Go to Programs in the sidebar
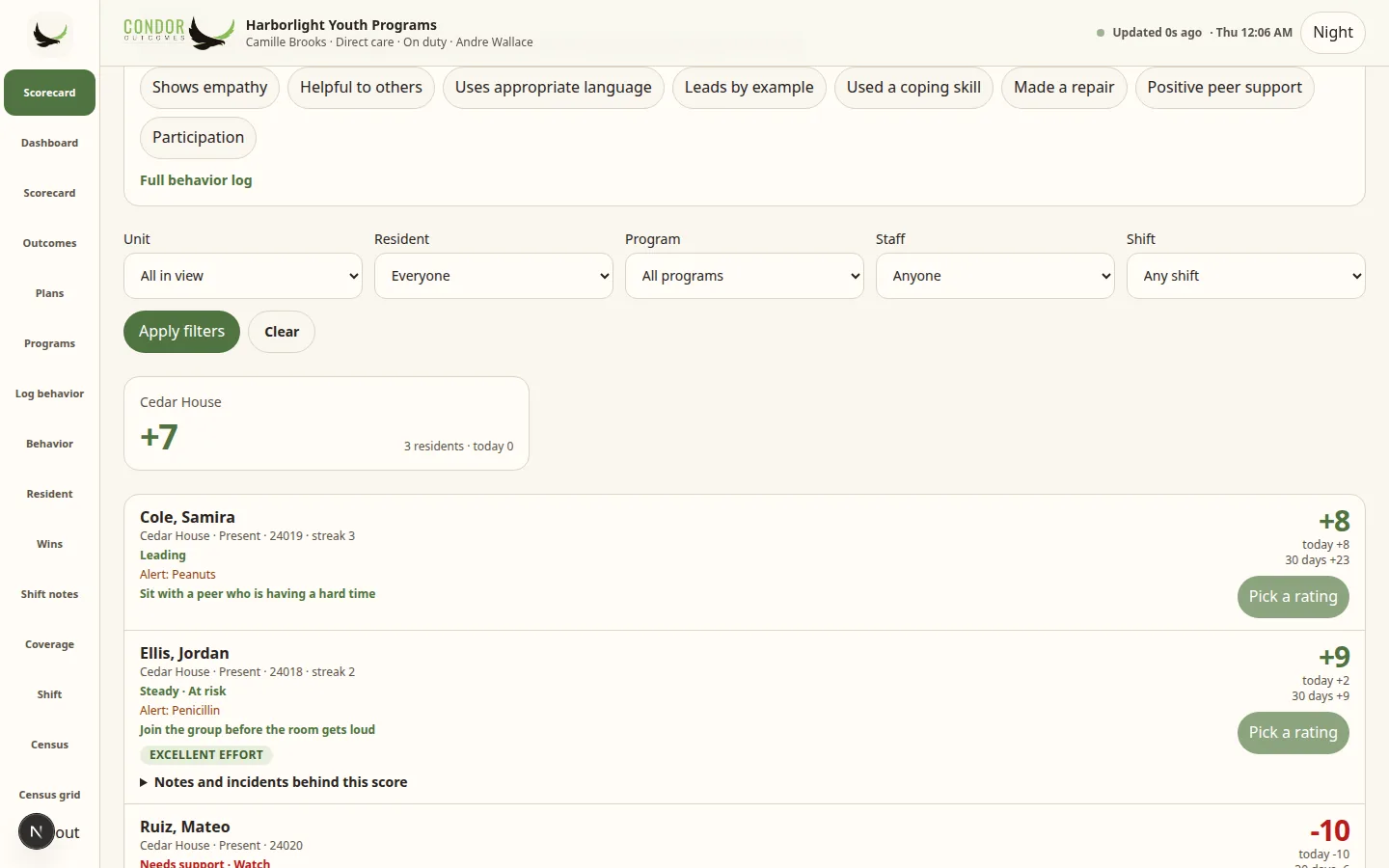The height and width of the screenshot is (868, 1389). point(49,343)
